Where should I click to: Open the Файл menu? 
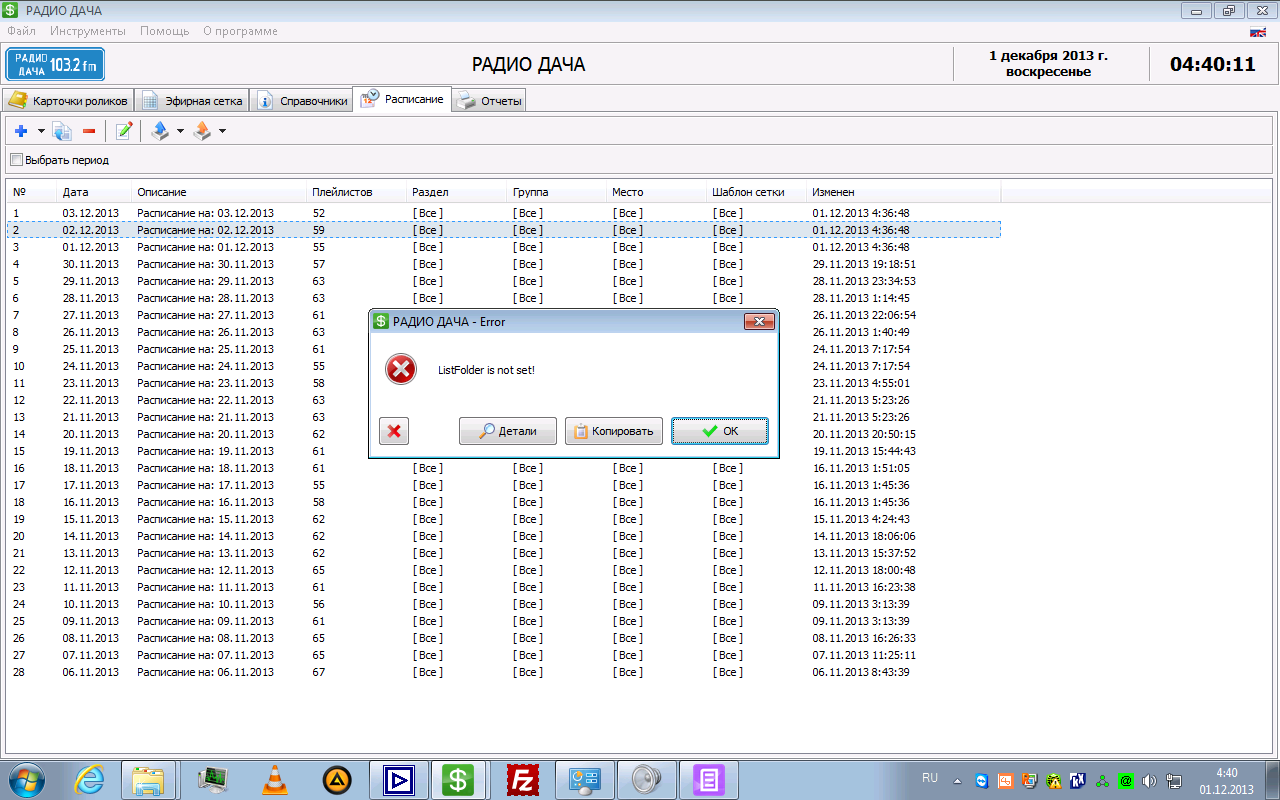21,31
